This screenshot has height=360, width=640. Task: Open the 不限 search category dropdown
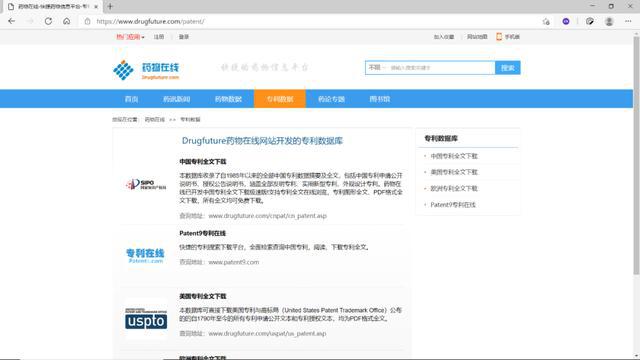click(x=376, y=67)
